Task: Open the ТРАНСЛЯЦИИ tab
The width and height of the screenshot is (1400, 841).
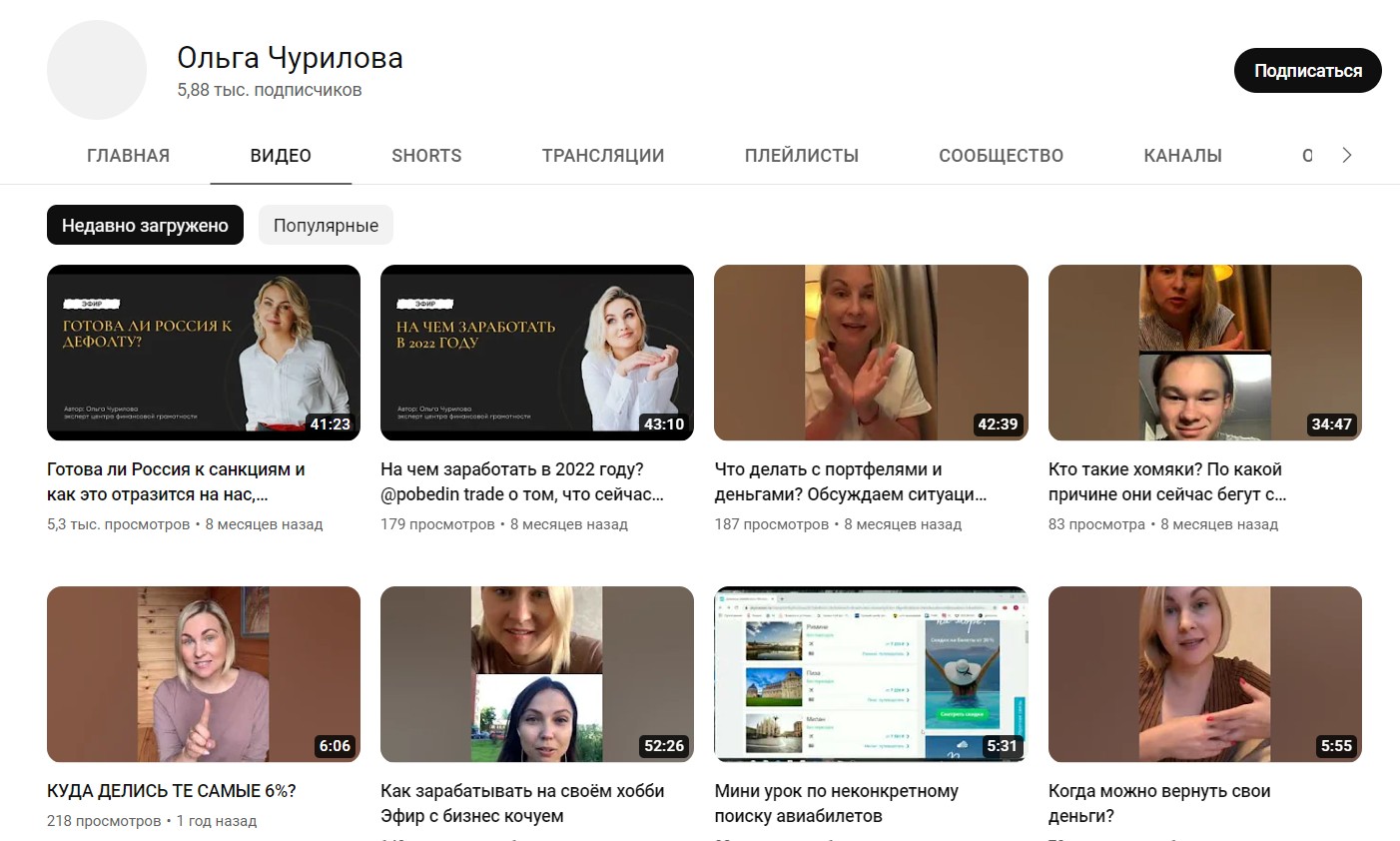Action: pos(602,156)
